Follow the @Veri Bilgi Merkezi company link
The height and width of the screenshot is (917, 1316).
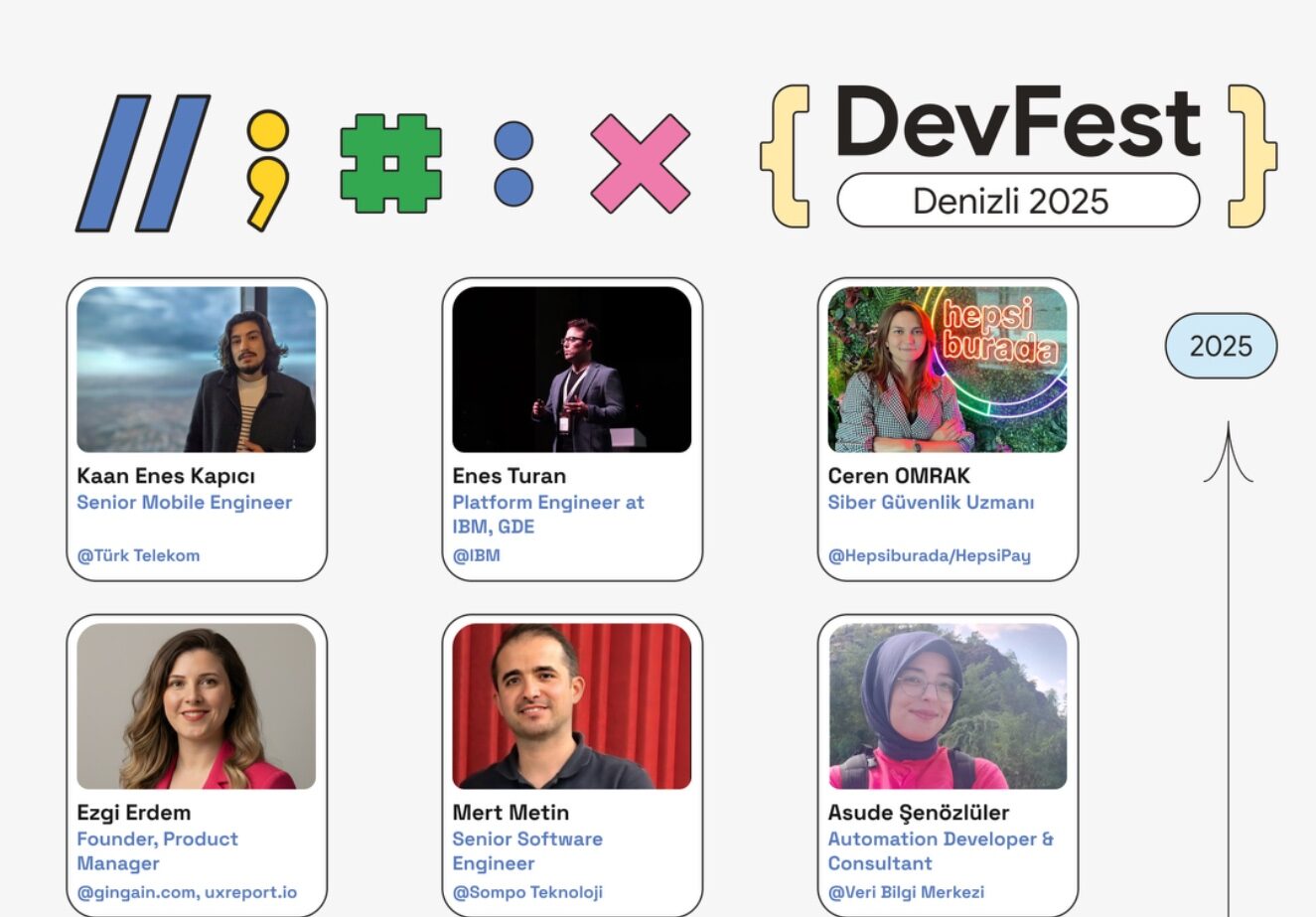point(907,892)
